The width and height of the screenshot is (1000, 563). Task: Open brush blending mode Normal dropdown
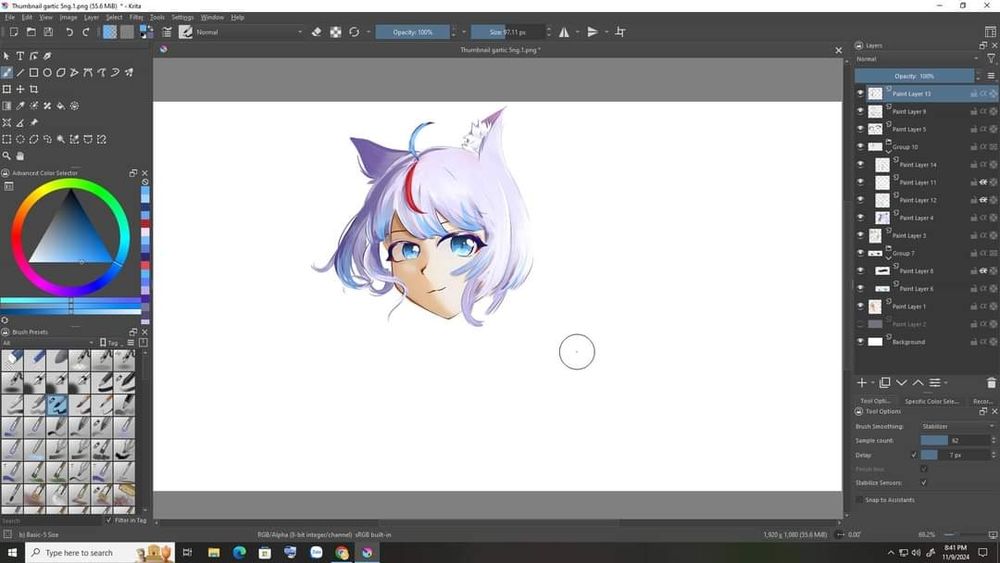click(249, 32)
